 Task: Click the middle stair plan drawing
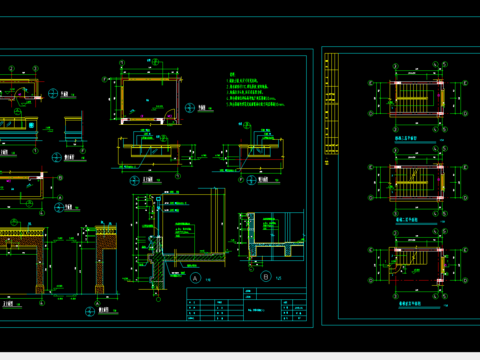[417, 183]
